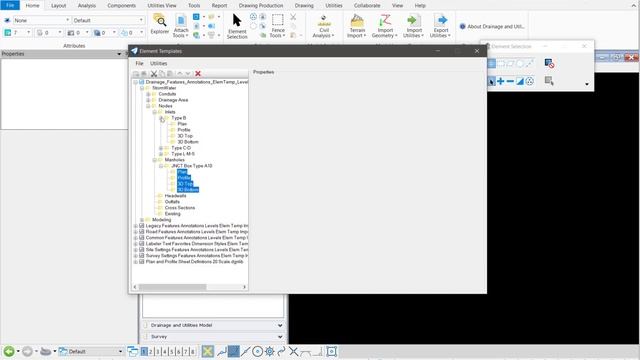Select the gear-shaped snap icon in bottom toolbar
640x360 pixels.
(269, 351)
